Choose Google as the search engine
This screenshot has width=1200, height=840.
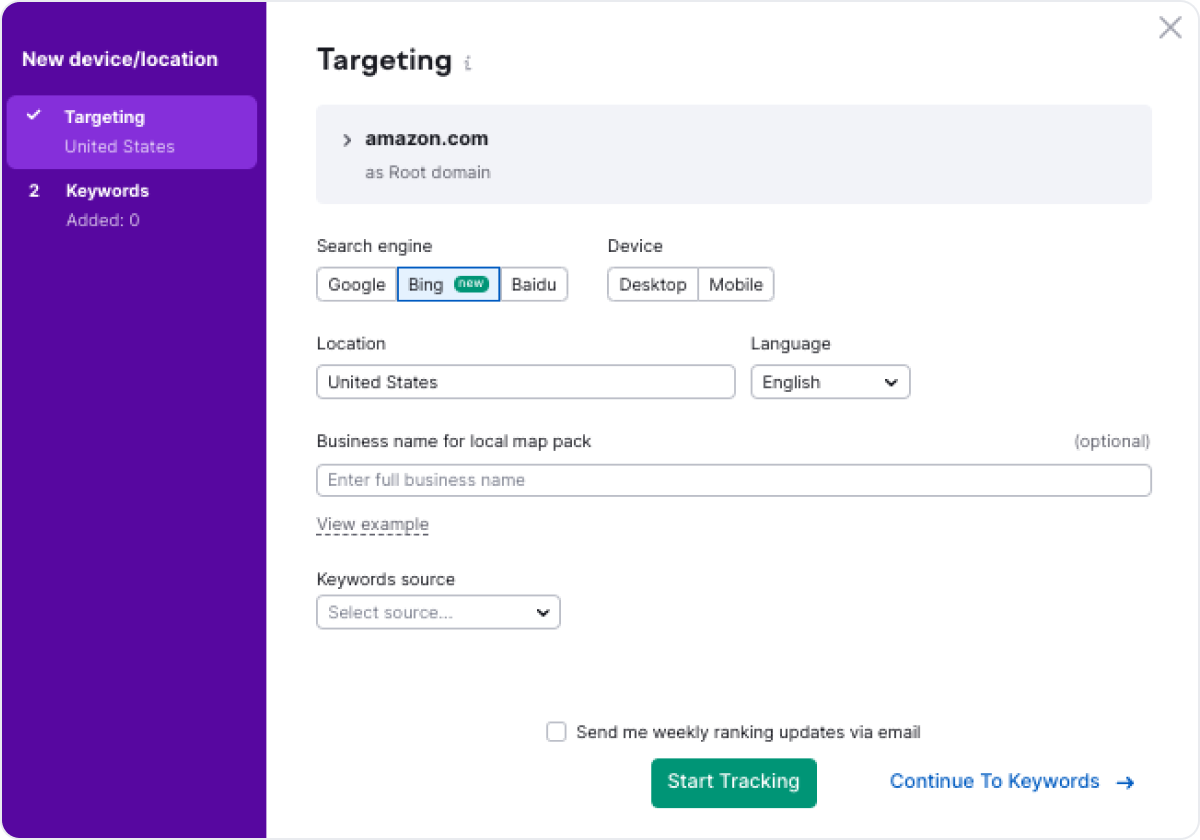(355, 284)
